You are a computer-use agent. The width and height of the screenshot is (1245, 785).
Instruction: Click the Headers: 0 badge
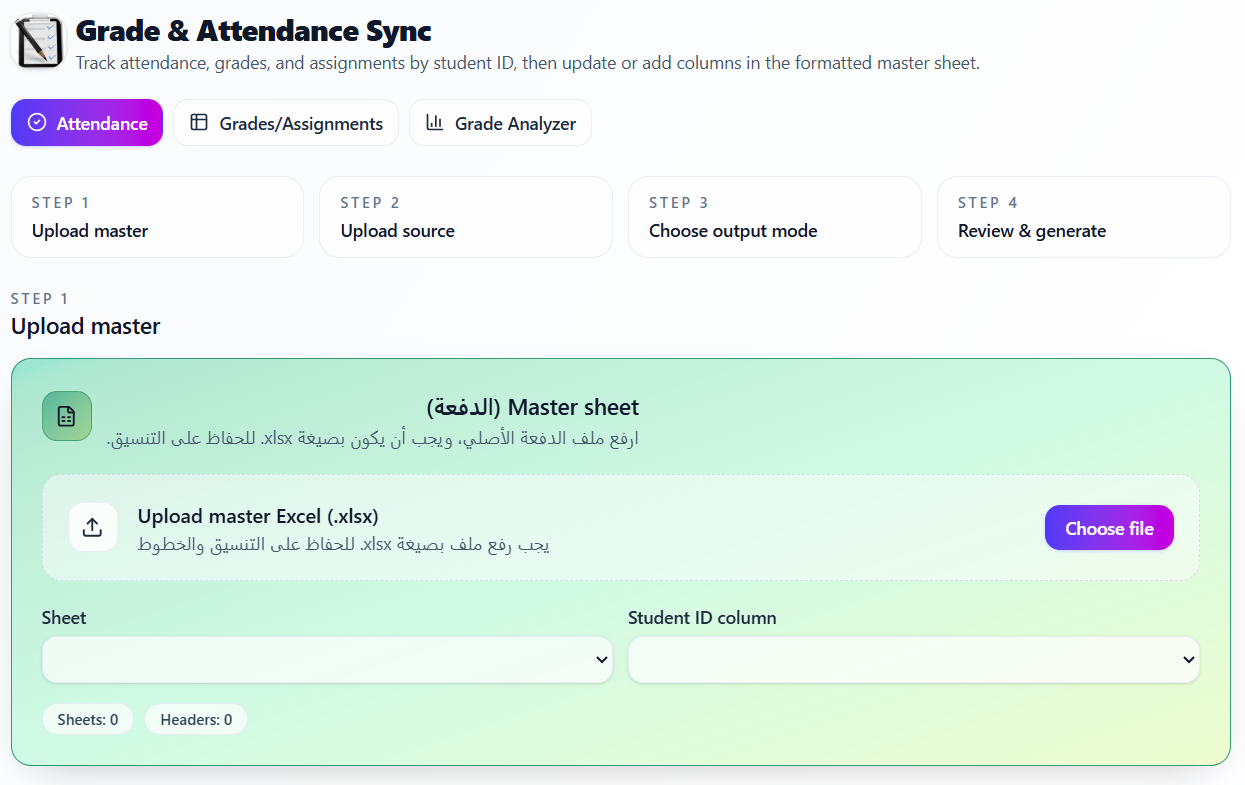pos(196,719)
